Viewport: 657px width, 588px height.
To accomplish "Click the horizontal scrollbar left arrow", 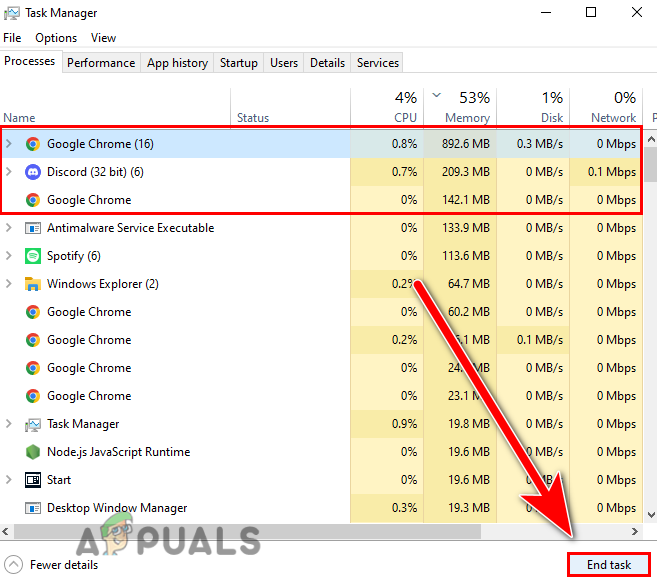I will point(5,531).
